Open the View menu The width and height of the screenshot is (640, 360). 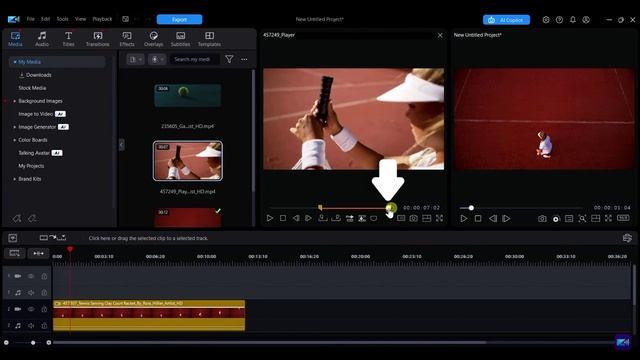click(x=80, y=19)
